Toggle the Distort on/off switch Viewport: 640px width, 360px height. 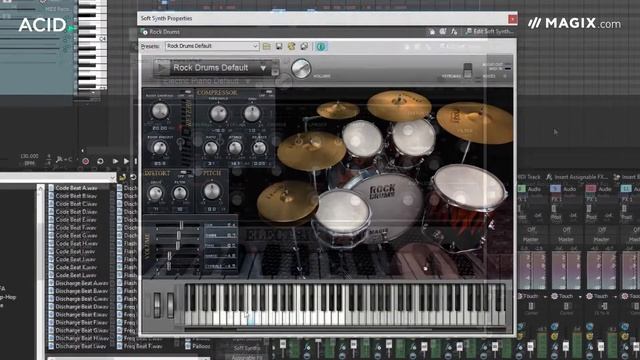[187, 172]
